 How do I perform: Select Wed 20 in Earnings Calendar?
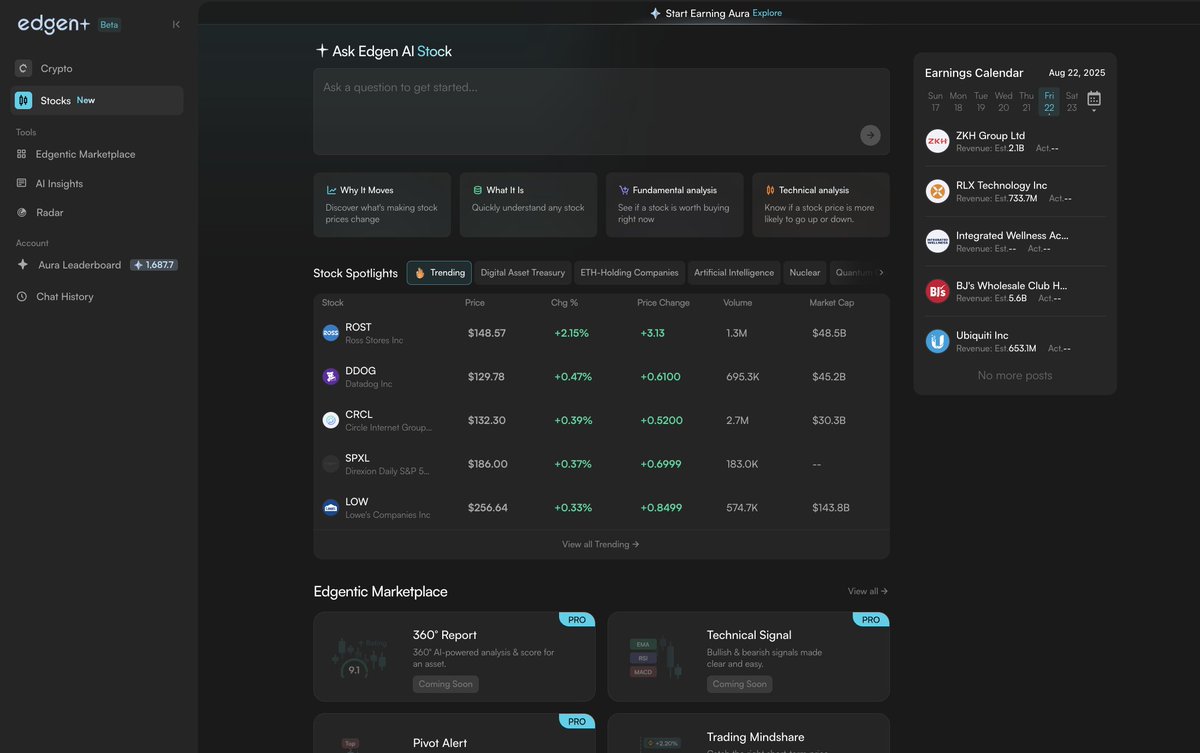point(1003,102)
